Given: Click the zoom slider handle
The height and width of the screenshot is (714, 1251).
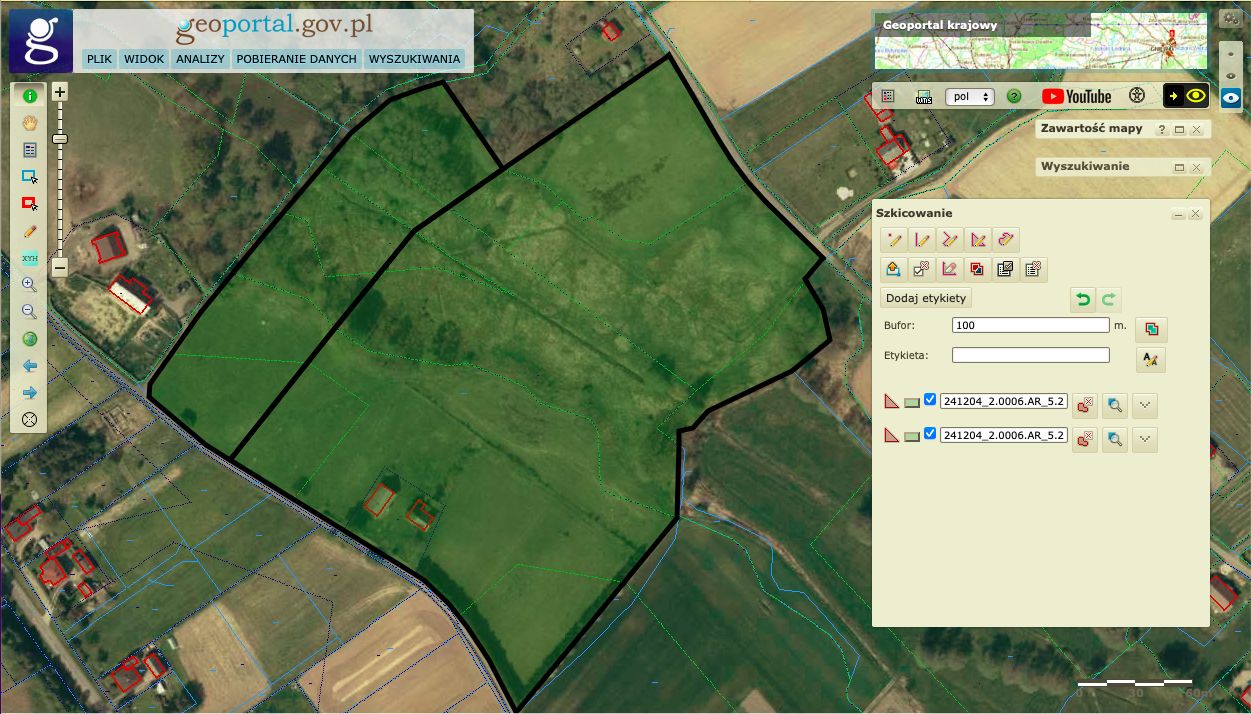Looking at the screenshot, I should coord(60,139).
